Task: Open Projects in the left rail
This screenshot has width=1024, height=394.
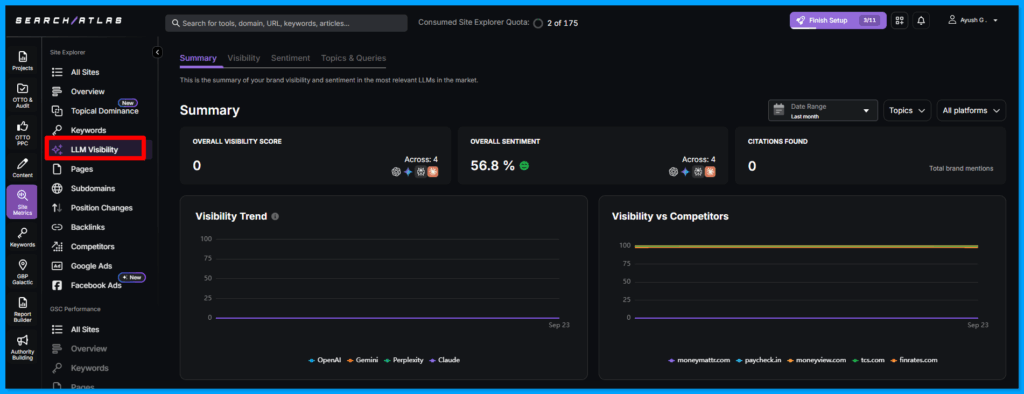Action: [22, 61]
